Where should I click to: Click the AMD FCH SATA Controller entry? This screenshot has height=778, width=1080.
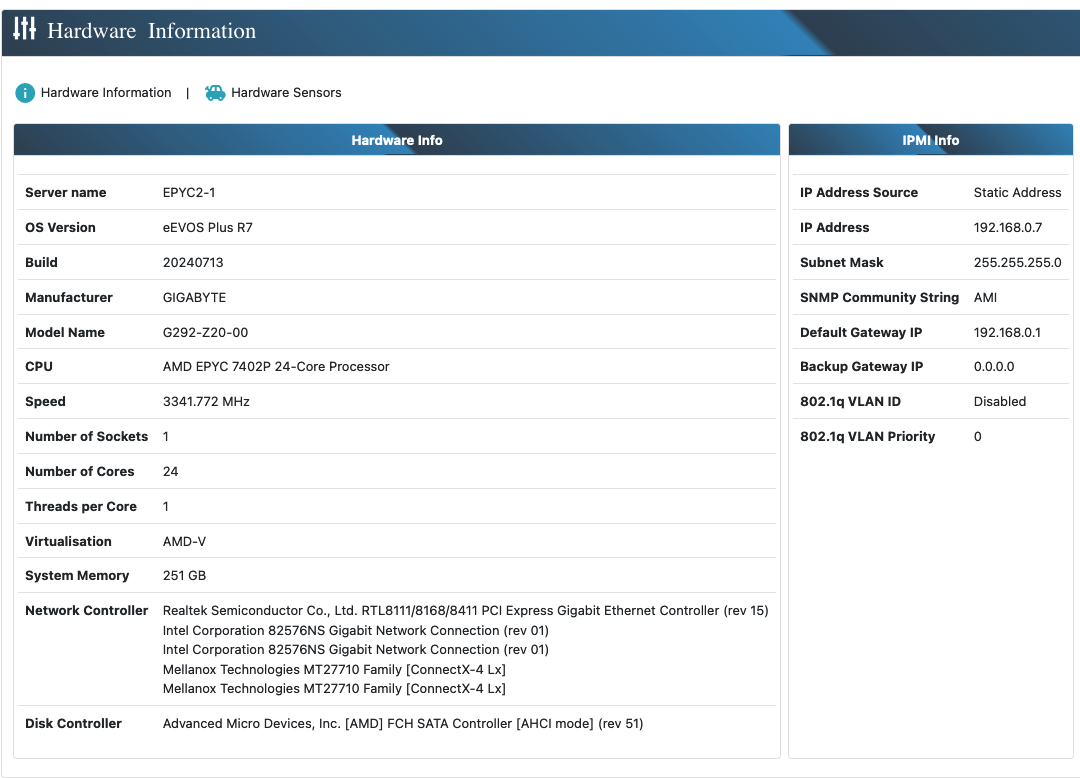[x=403, y=724]
